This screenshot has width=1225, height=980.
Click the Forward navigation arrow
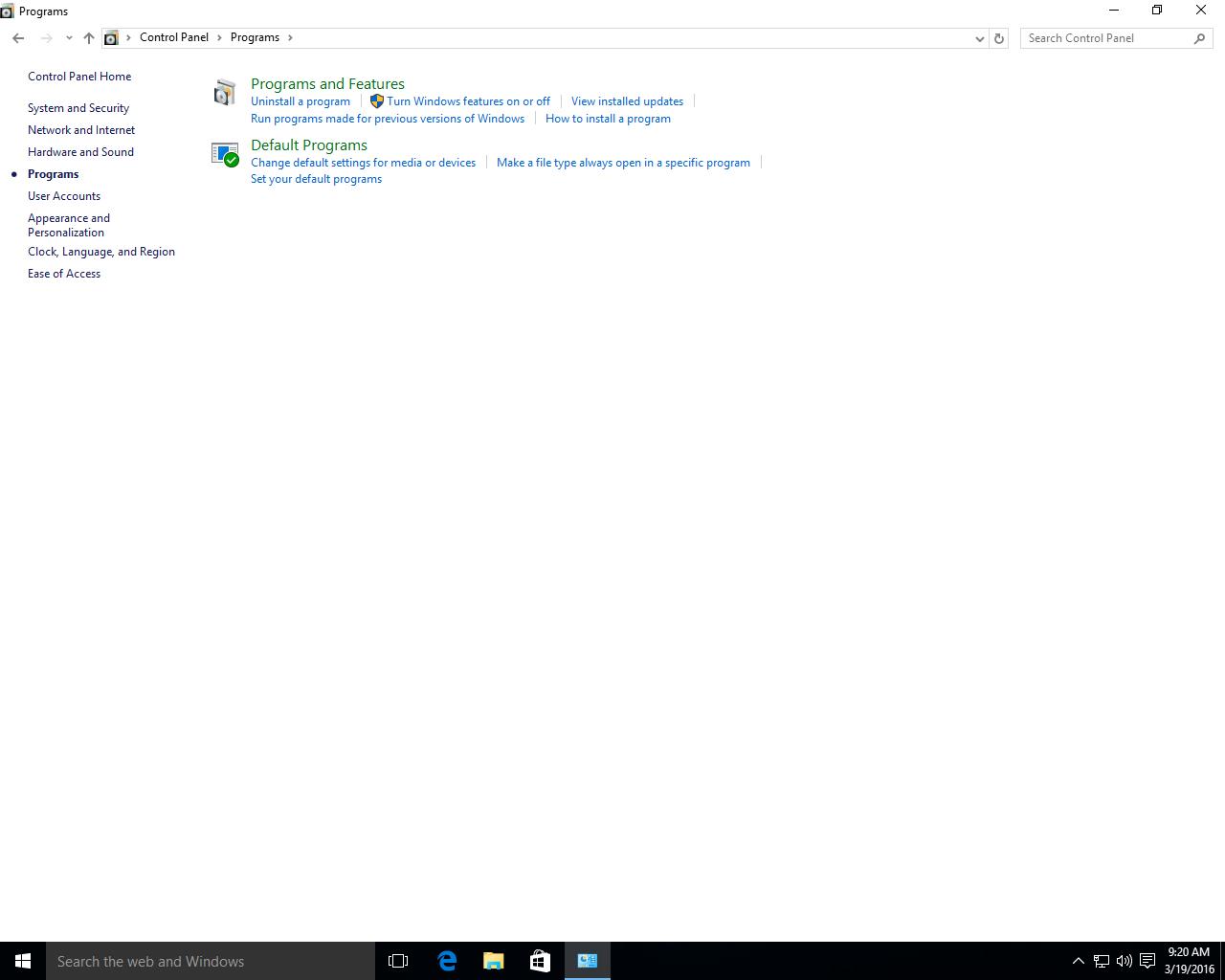[x=46, y=38]
